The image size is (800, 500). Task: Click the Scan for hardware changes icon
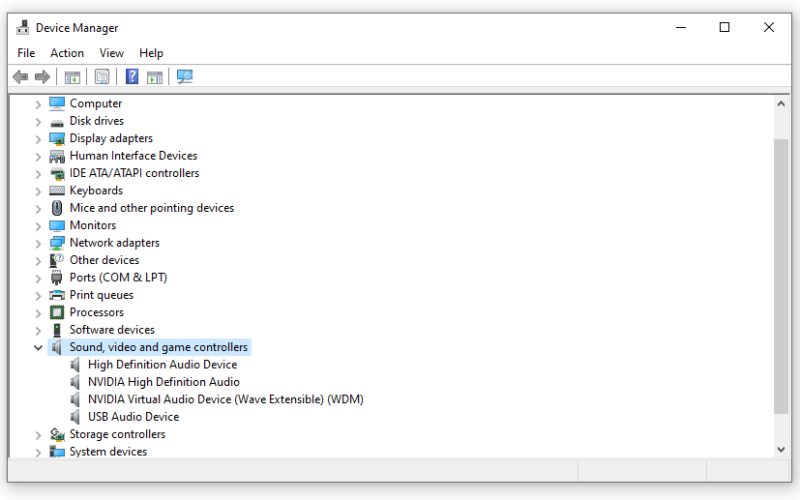[185, 77]
